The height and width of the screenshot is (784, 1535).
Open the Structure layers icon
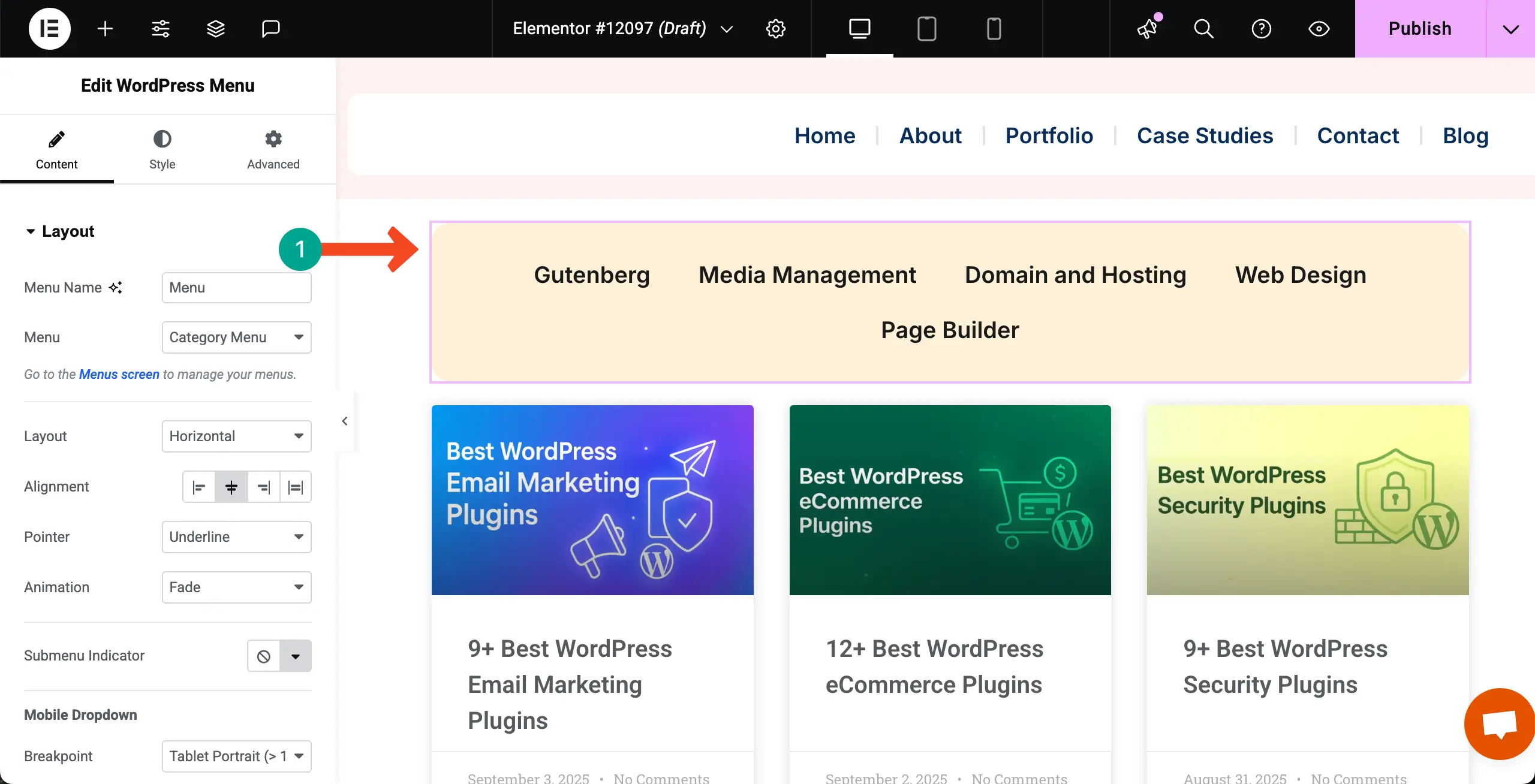pos(216,29)
